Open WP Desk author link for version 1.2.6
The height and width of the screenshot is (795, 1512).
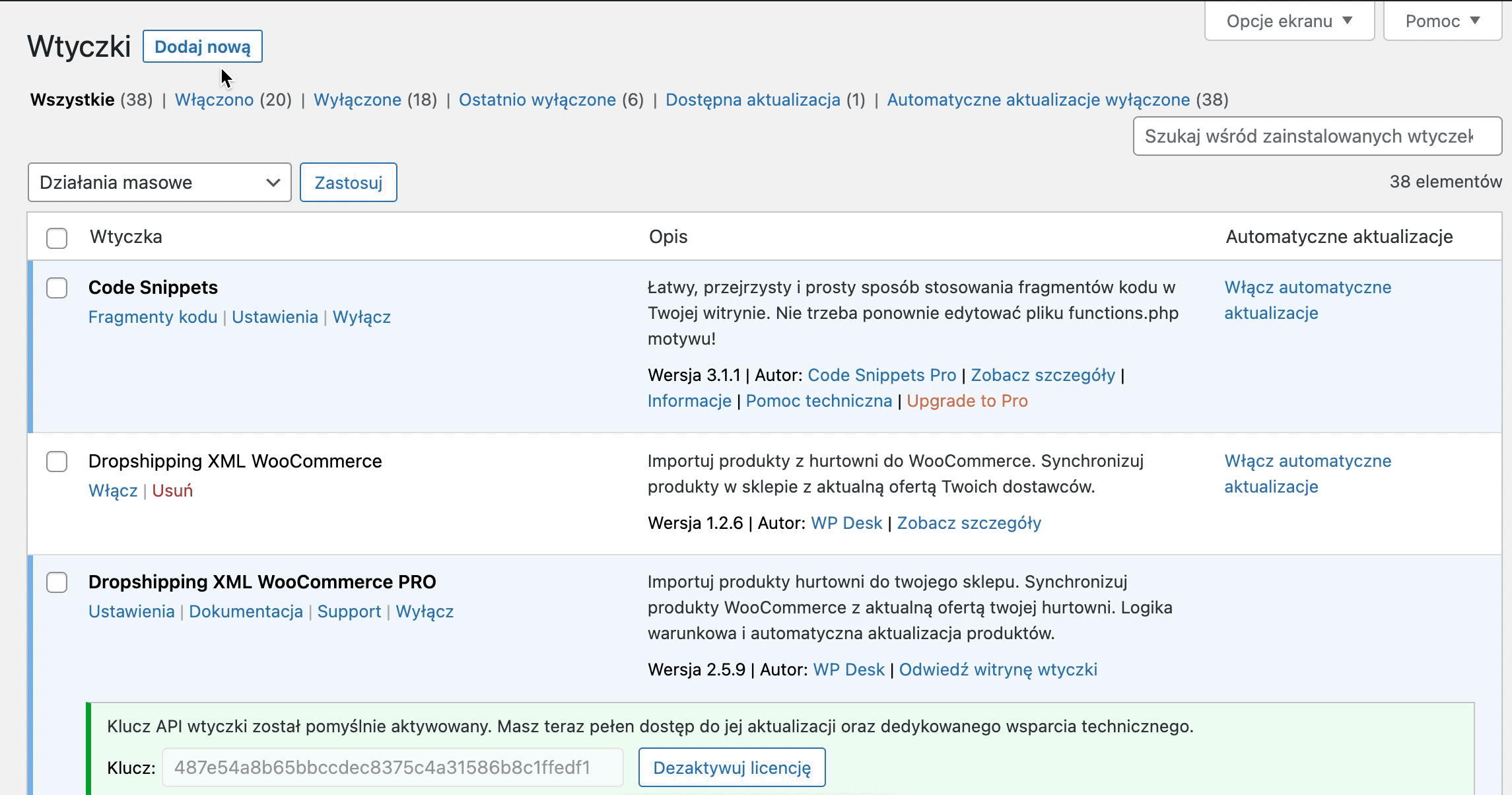tap(846, 523)
